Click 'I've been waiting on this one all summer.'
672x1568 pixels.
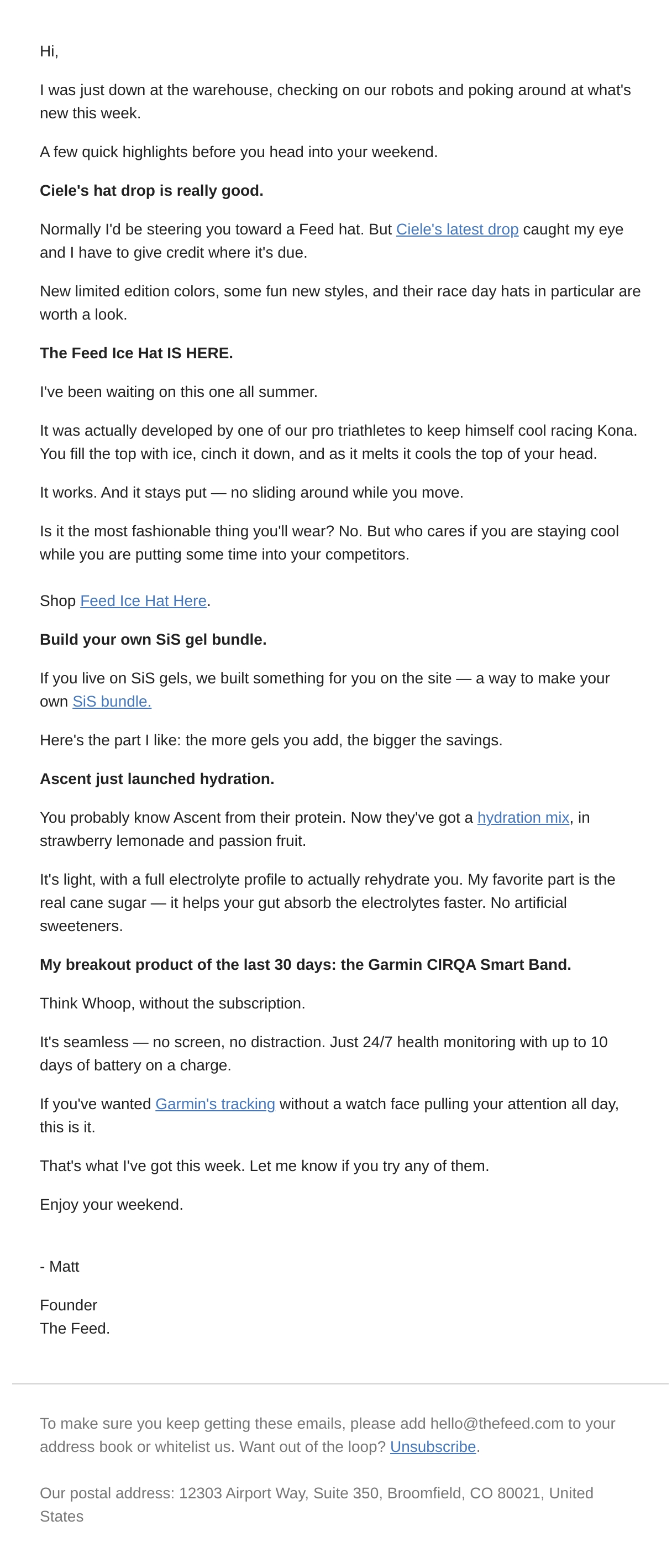pos(179,391)
